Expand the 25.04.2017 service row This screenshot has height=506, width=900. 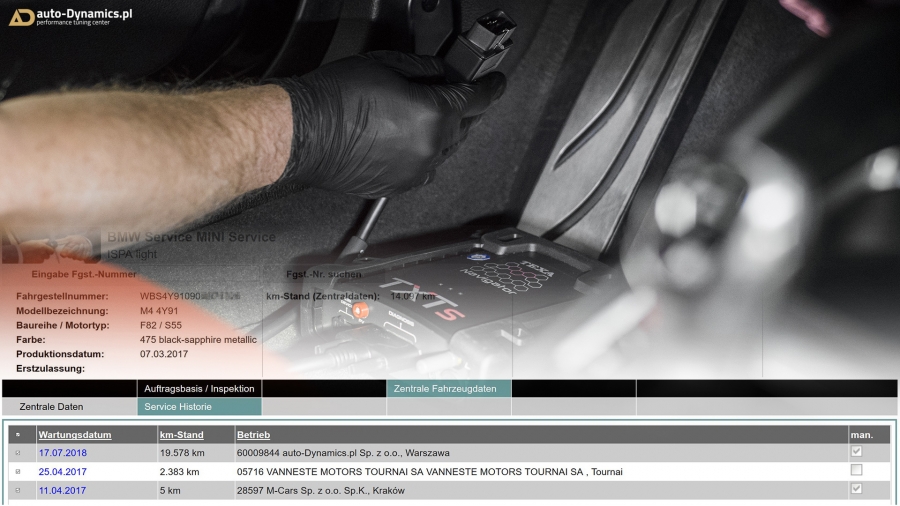click(x=17, y=471)
